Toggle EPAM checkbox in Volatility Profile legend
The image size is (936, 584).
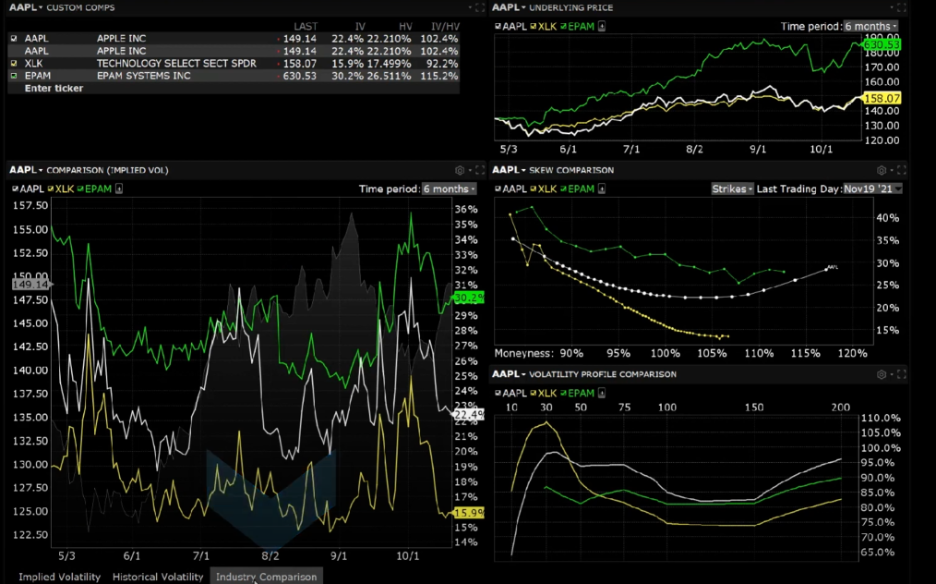tap(563, 393)
